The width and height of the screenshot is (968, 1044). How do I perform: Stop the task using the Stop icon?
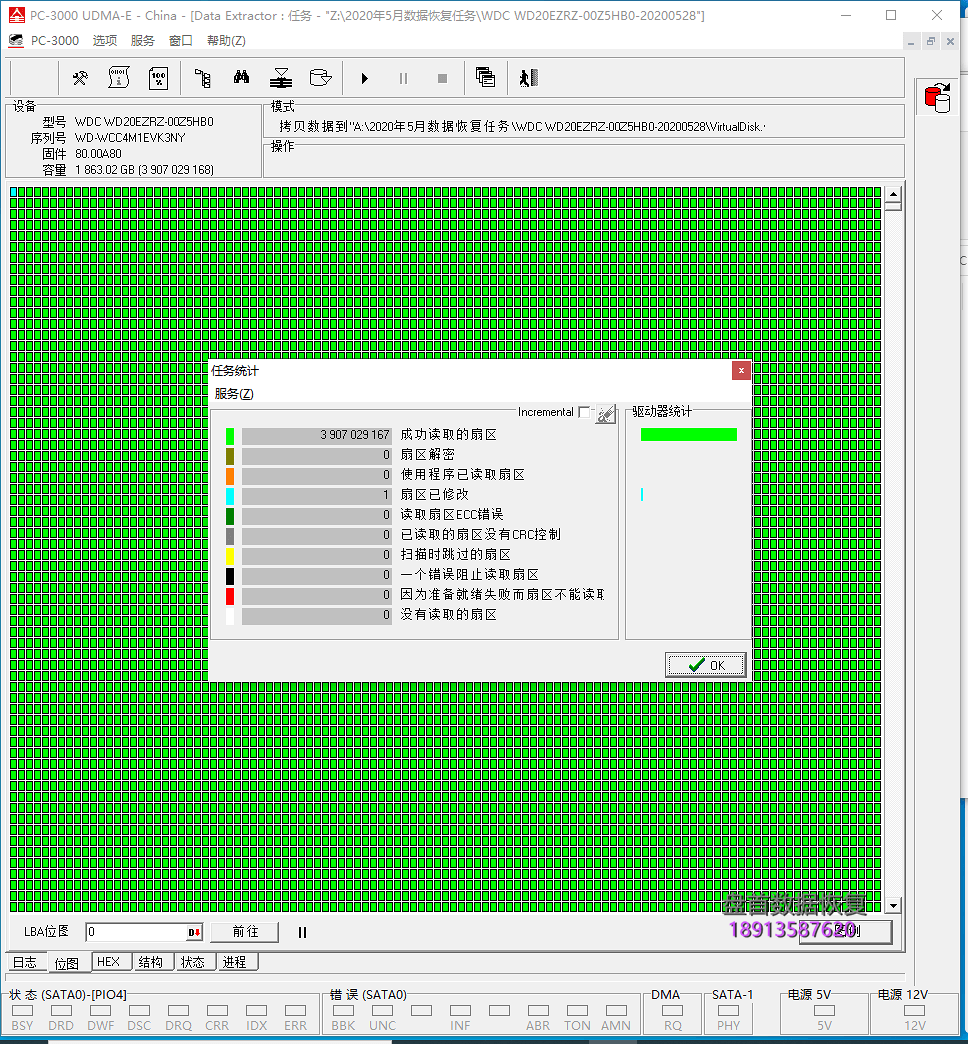coord(443,77)
